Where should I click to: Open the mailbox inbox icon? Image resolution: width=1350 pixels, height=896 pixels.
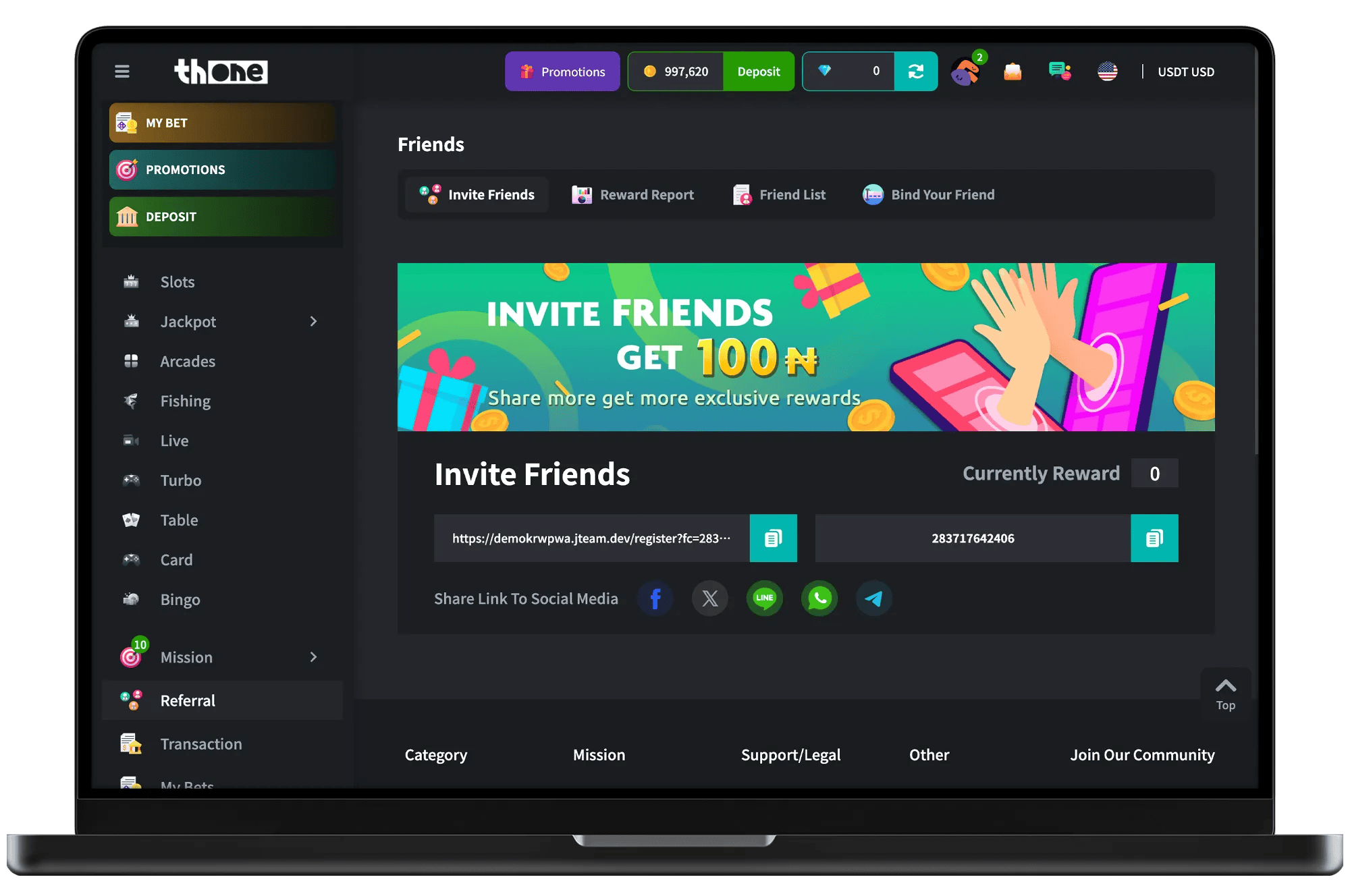click(1013, 72)
